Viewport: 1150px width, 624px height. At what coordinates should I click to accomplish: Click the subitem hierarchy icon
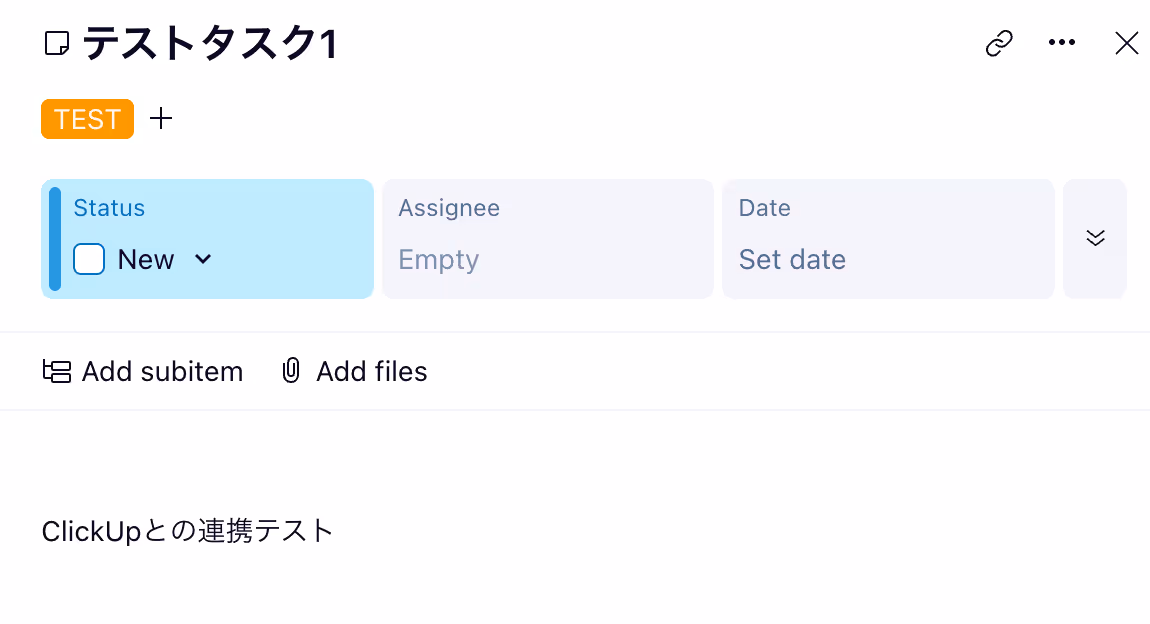tap(56, 371)
